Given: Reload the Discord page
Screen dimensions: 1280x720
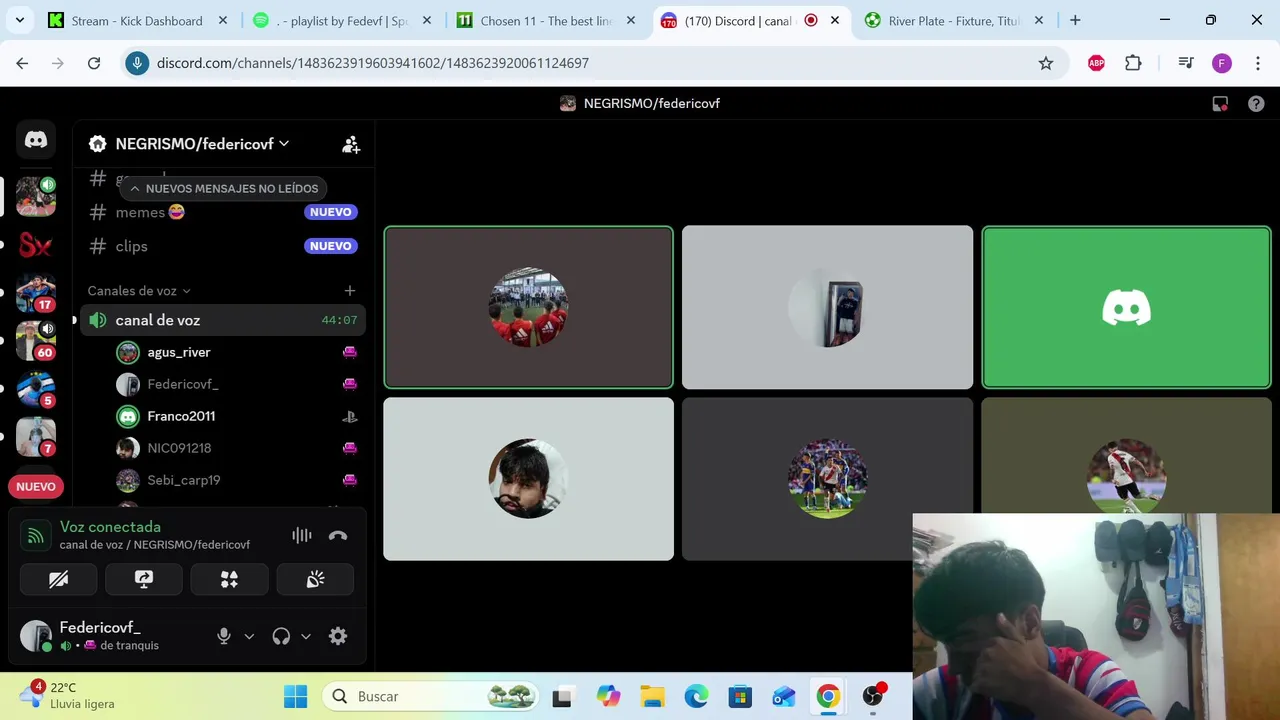Looking at the screenshot, I should click(94, 63).
